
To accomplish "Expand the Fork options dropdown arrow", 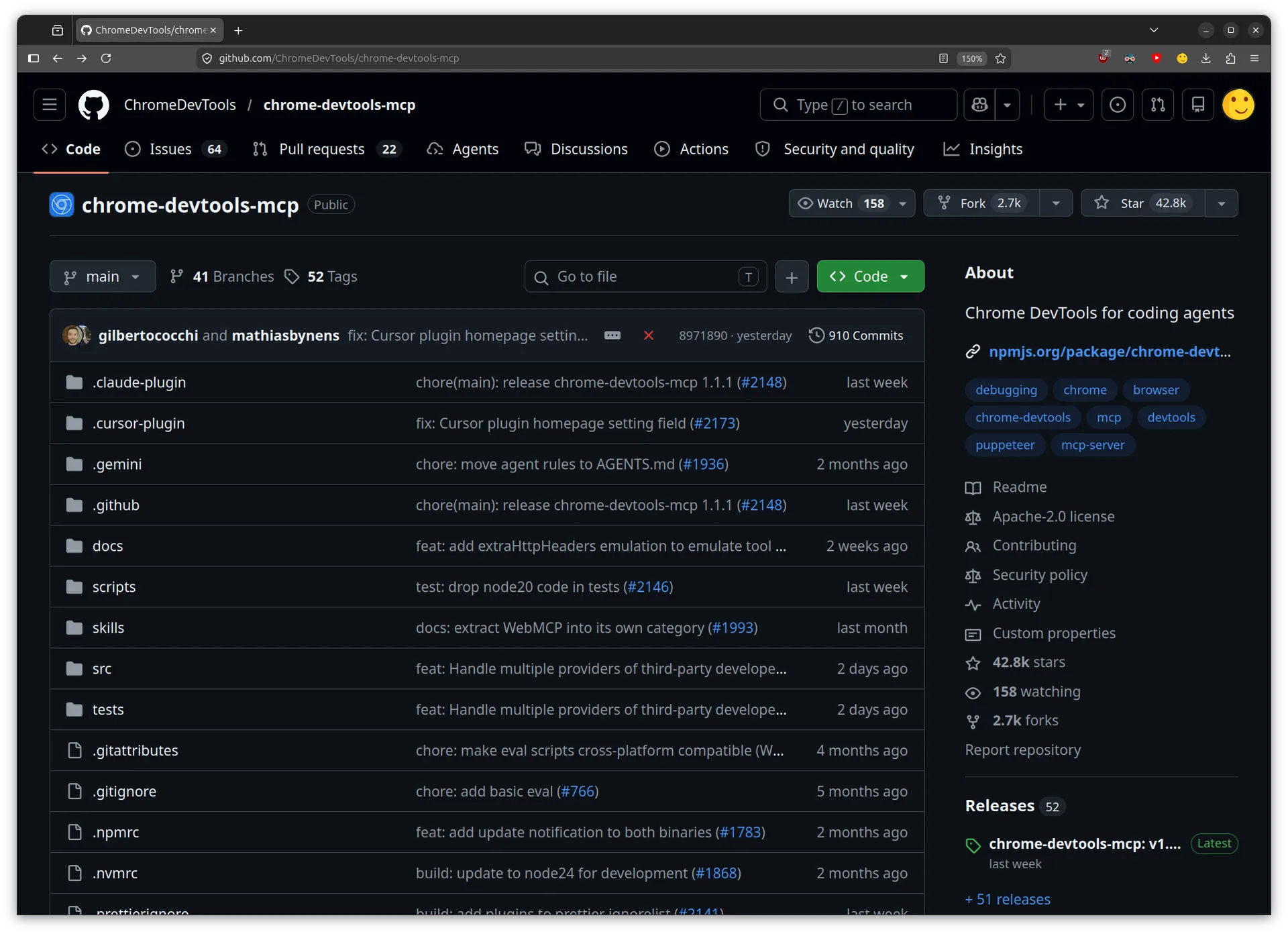I will pyautogui.click(x=1056, y=203).
